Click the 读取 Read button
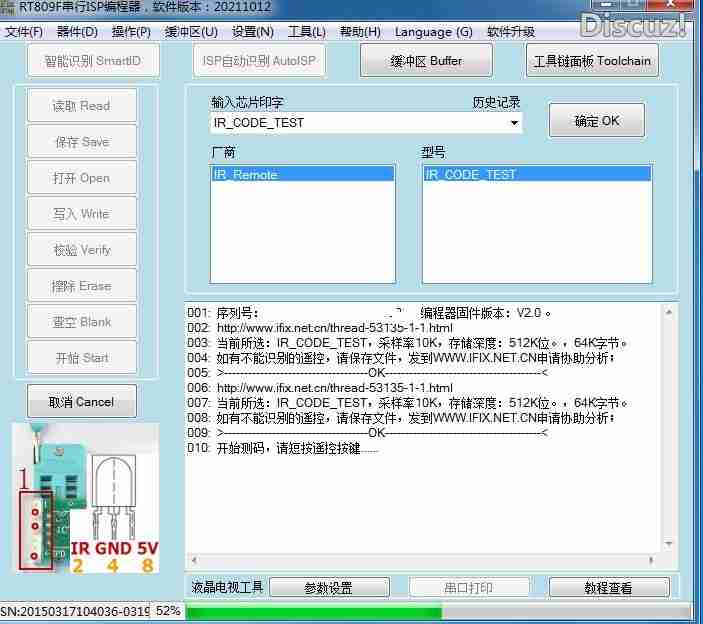 tap(82, 106)
